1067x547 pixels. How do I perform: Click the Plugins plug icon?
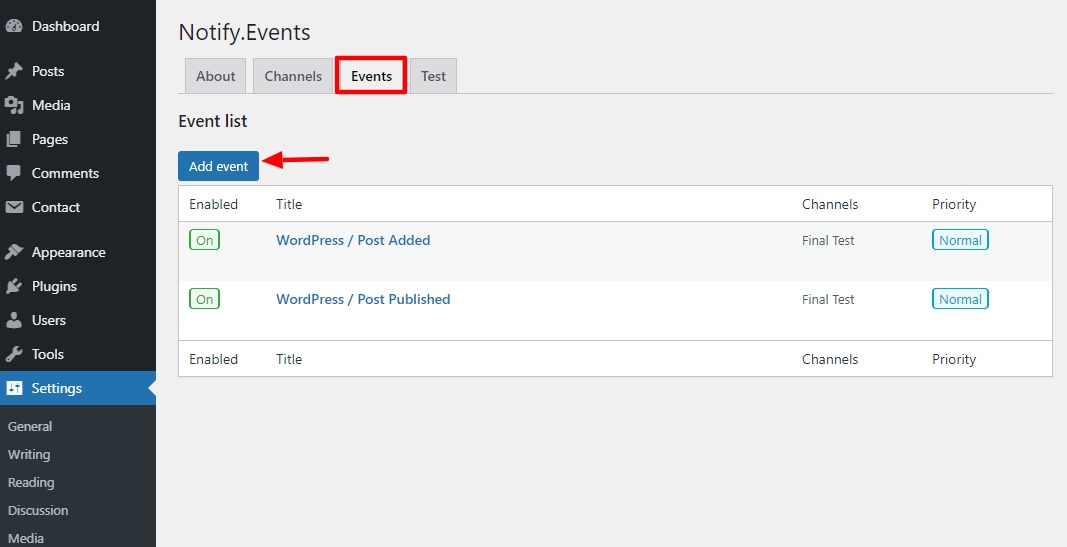tap(14, 286)
